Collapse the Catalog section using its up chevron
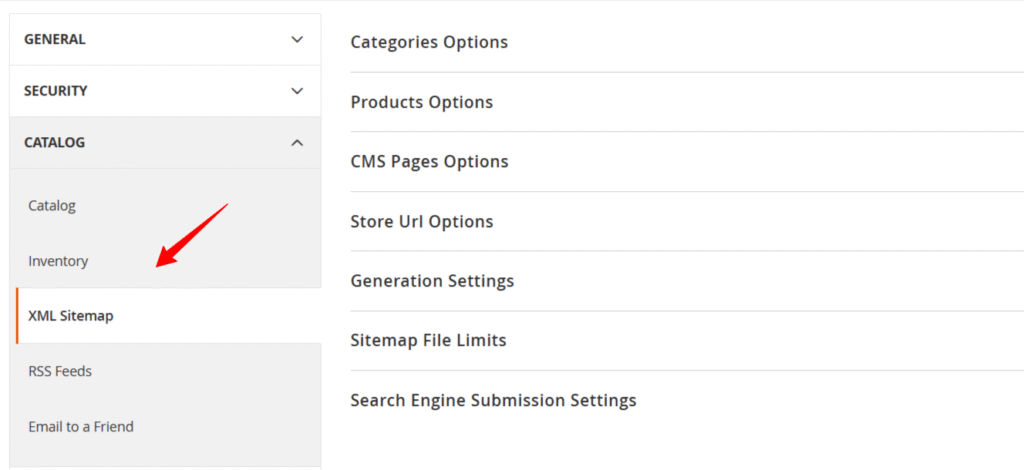 point(296,143)
